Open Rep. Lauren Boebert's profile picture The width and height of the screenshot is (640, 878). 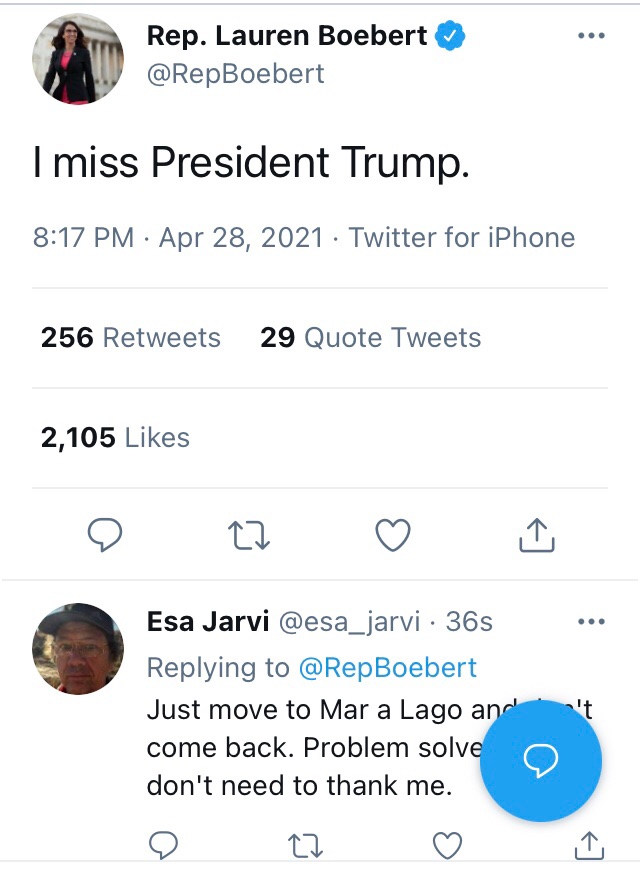click(x=78, y=59)
